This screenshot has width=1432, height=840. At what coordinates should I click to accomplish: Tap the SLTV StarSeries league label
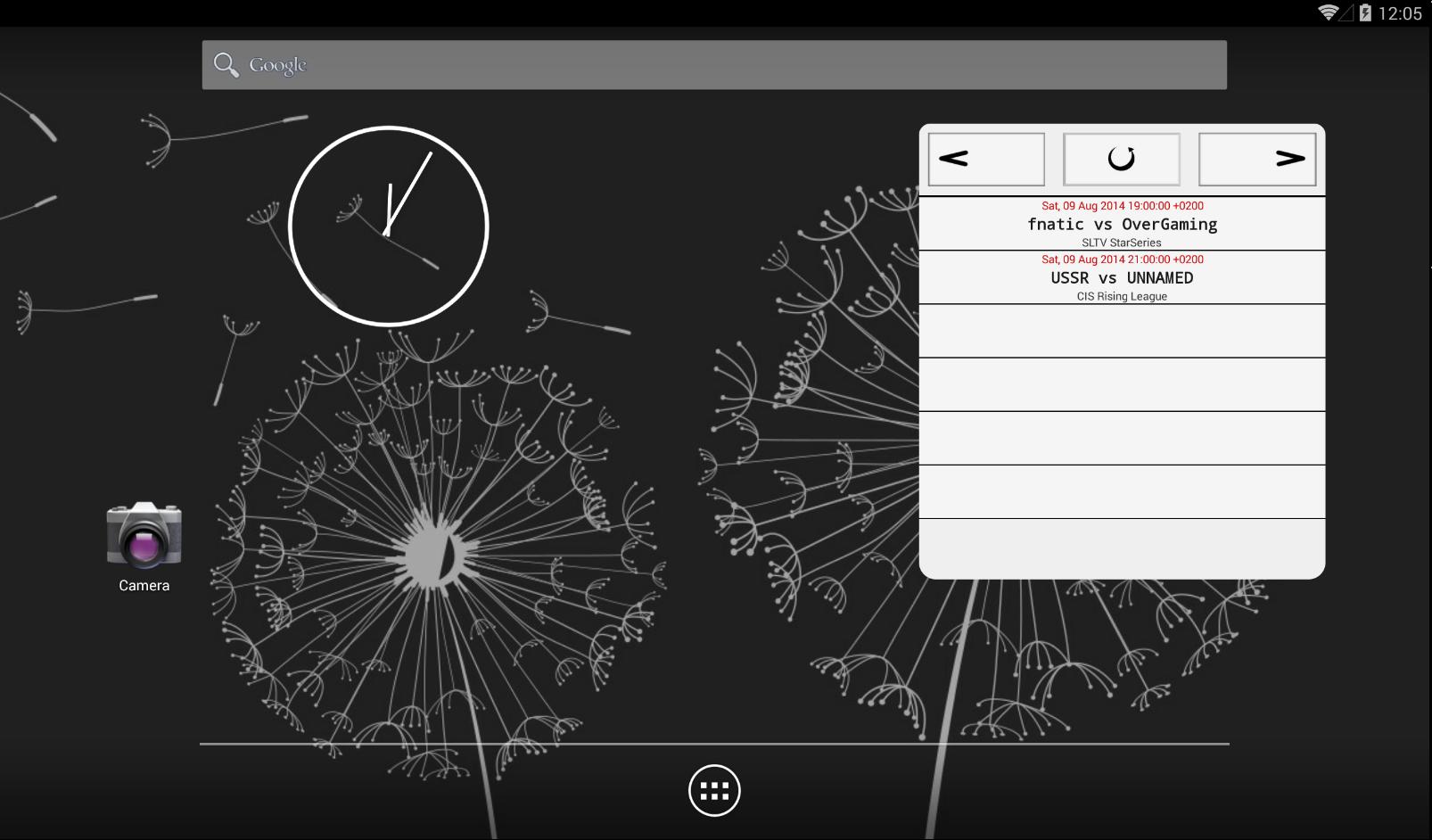point(1122,243)
